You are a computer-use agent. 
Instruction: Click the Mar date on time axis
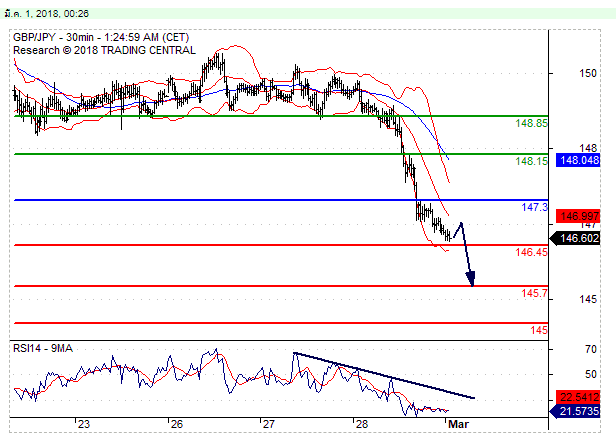(x=457, y=425)
